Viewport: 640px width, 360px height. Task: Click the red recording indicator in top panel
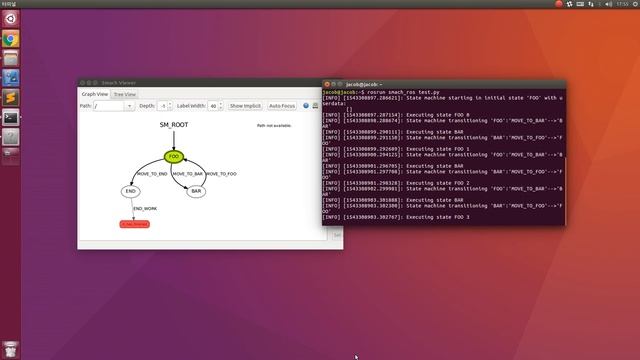pyautogui.click(x=559, y=4)
